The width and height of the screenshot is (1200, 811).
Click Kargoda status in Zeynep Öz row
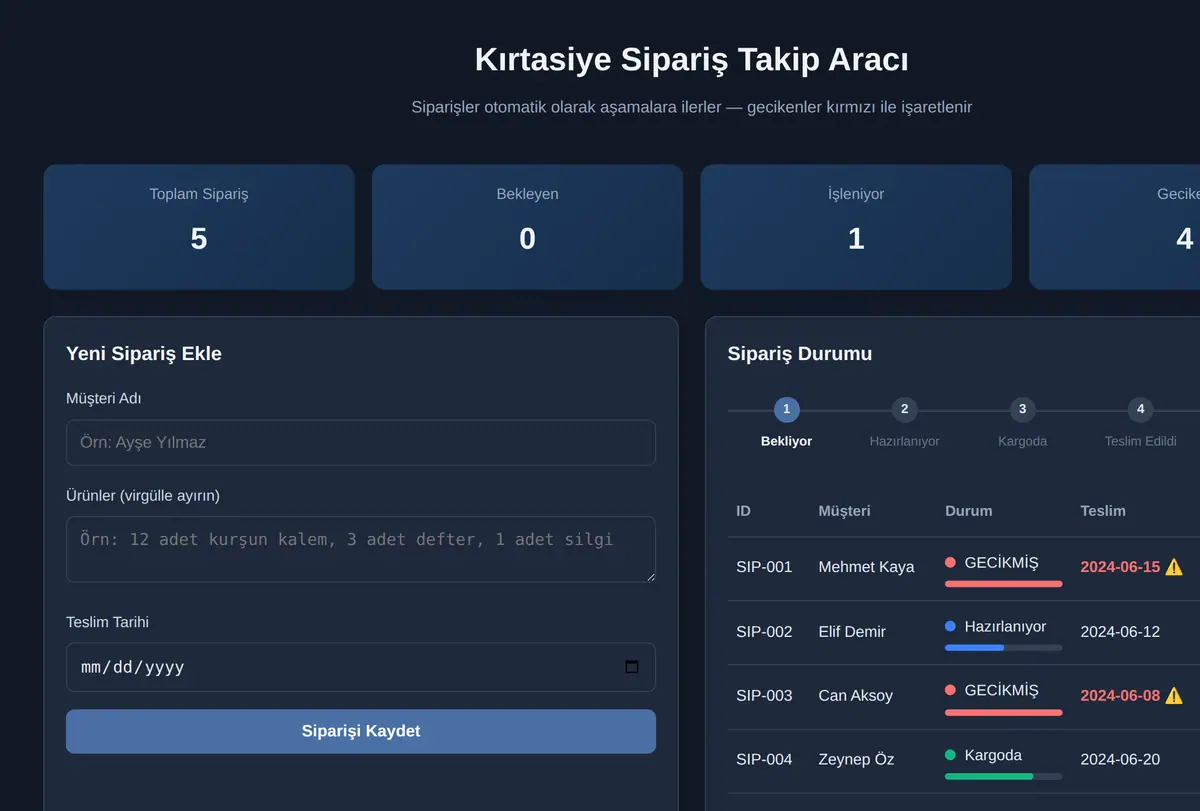click(x=993, y=755)
